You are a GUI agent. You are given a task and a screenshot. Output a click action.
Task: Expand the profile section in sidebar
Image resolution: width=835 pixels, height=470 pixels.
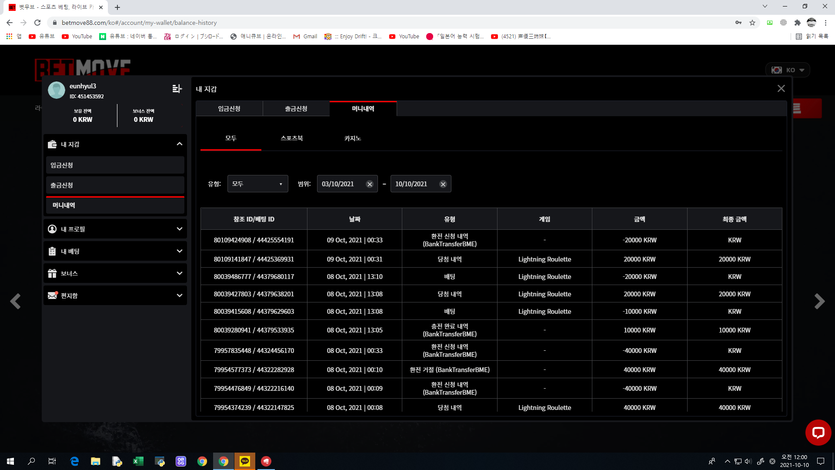point(179,229)
